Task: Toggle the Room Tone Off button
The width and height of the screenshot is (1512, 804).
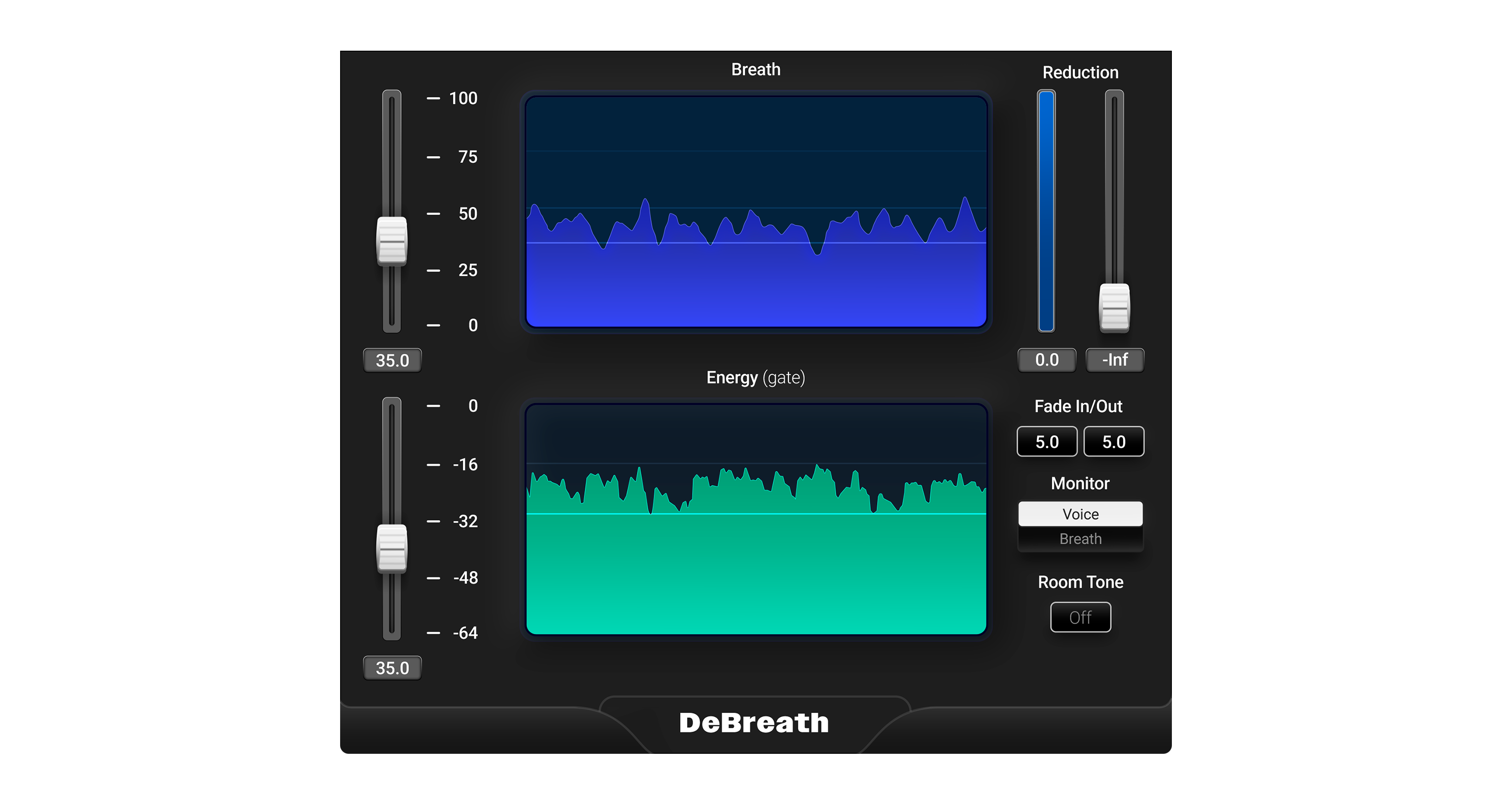Action: click(1080, 618)
